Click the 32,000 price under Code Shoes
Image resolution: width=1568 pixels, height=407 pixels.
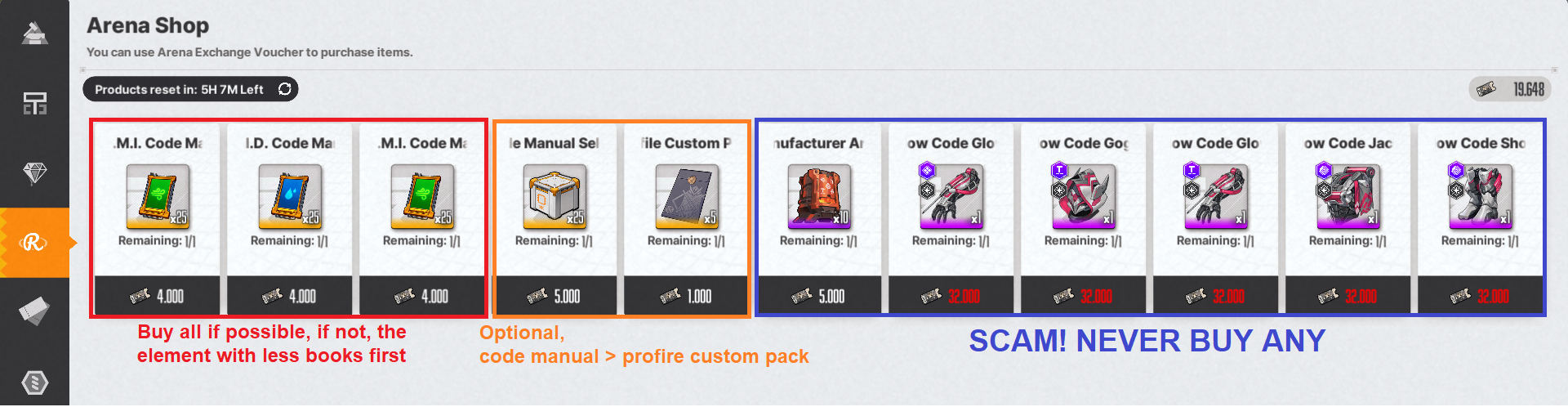point(1481,296)
